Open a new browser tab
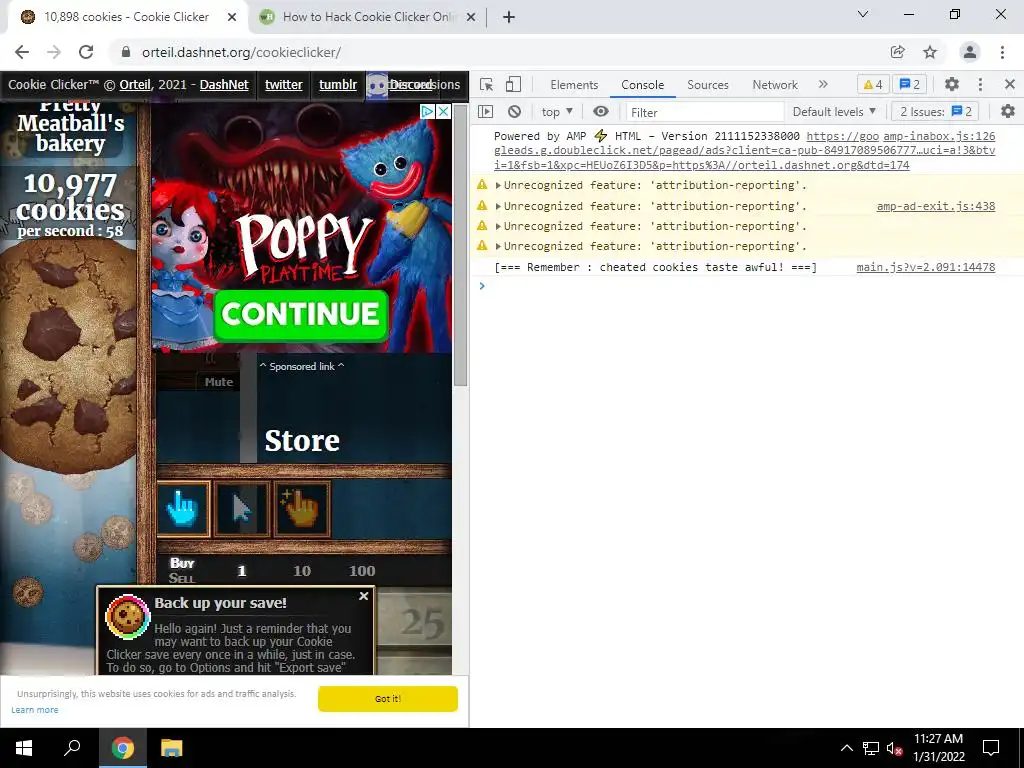 [x=509, y=17]
